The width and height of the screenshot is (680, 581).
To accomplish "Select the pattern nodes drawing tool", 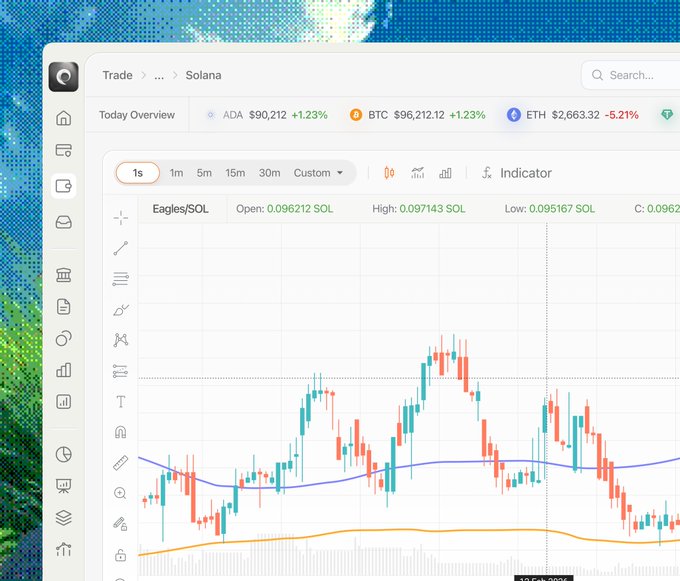I will [x=121, y=340].
